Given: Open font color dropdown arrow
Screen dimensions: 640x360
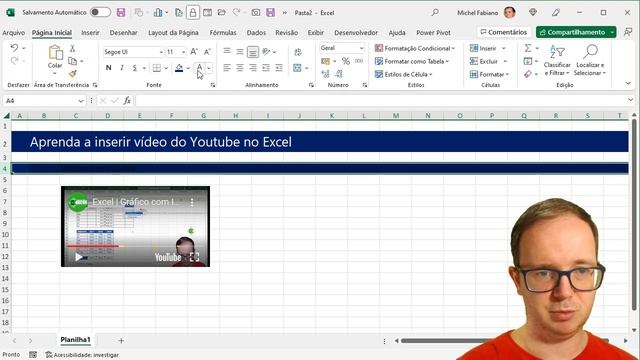Looking at the screenshot, I should [209, 68].
